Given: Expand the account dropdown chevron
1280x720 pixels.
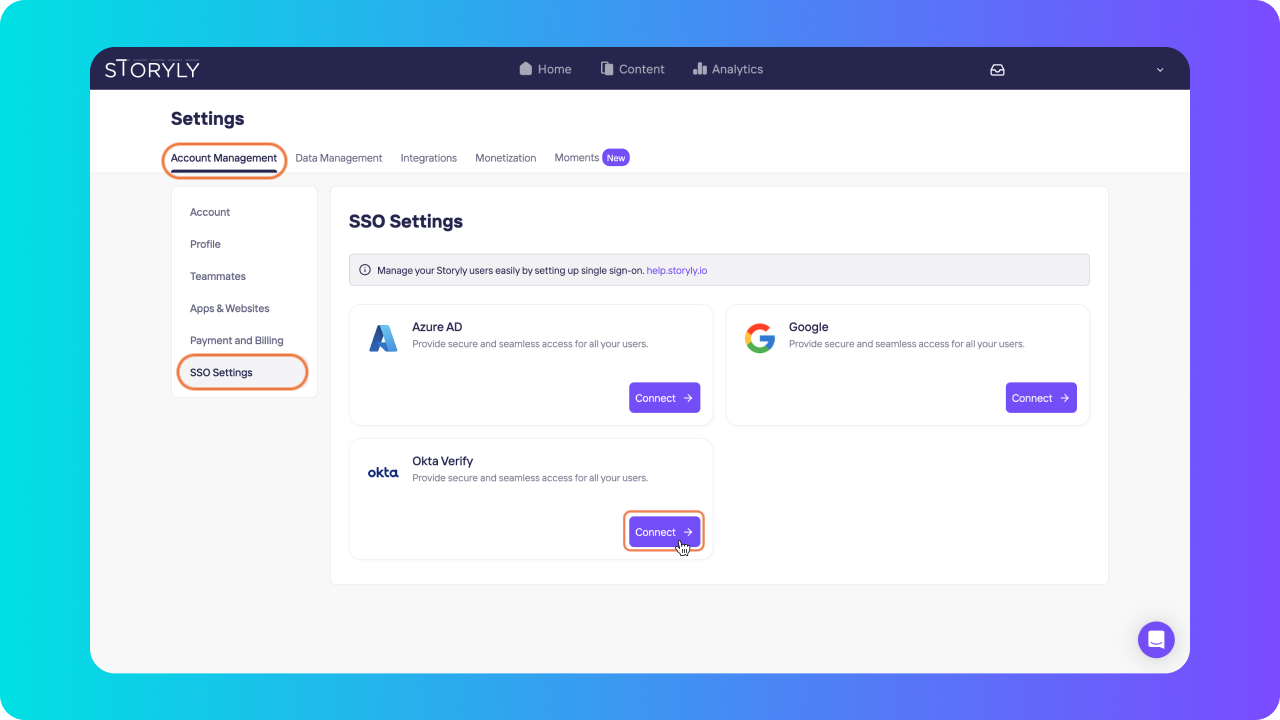Looking at the screenshot, I should (x=1160, y=70).
